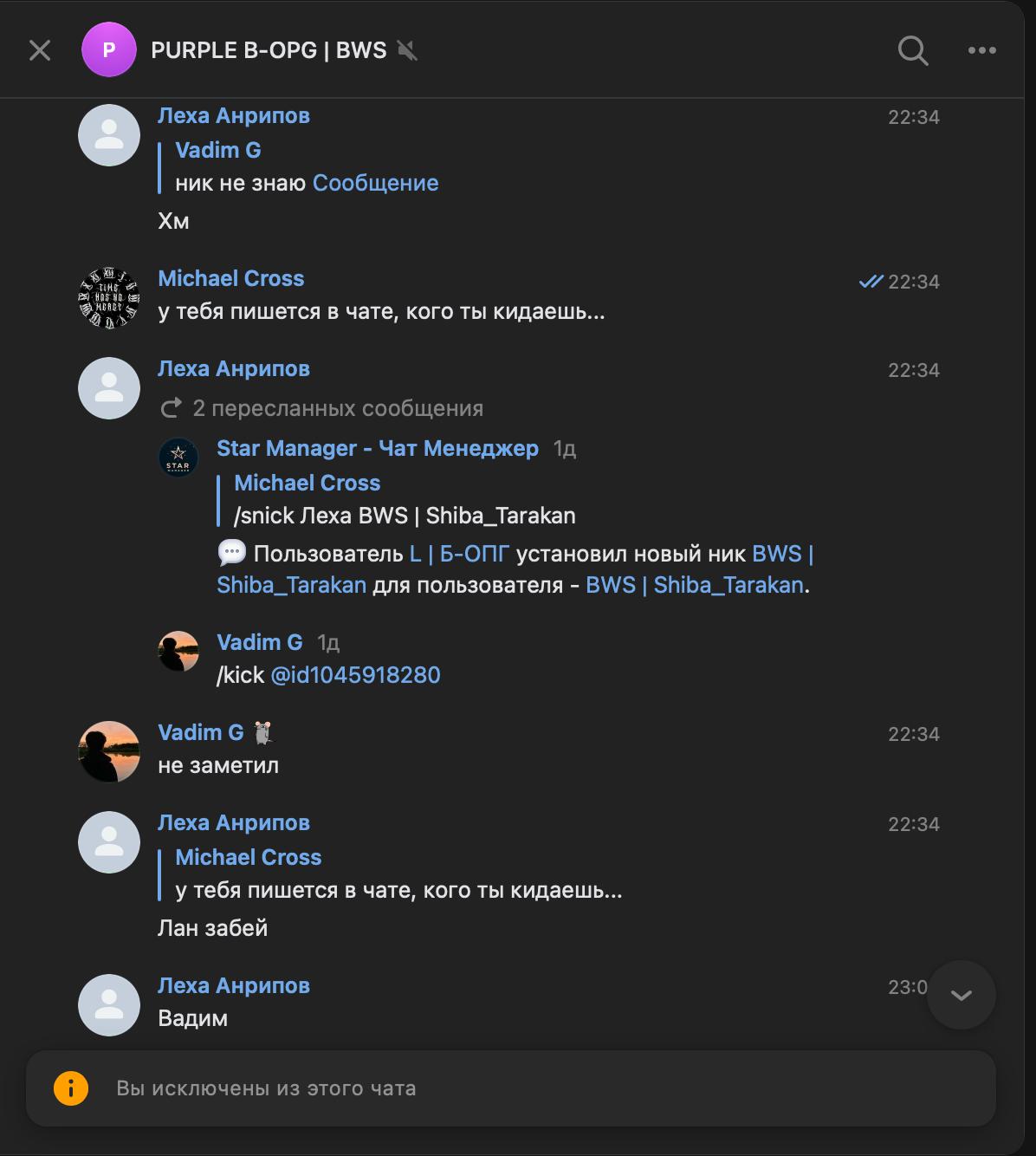Follow the @id1045918280 mention link
Viewport: 1036px width, 1156px height.
[355, 675]
